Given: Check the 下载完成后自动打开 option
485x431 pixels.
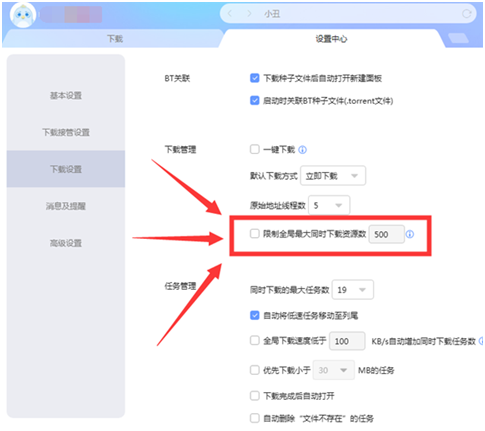Looking at the screenshot, I should point(255,396).
